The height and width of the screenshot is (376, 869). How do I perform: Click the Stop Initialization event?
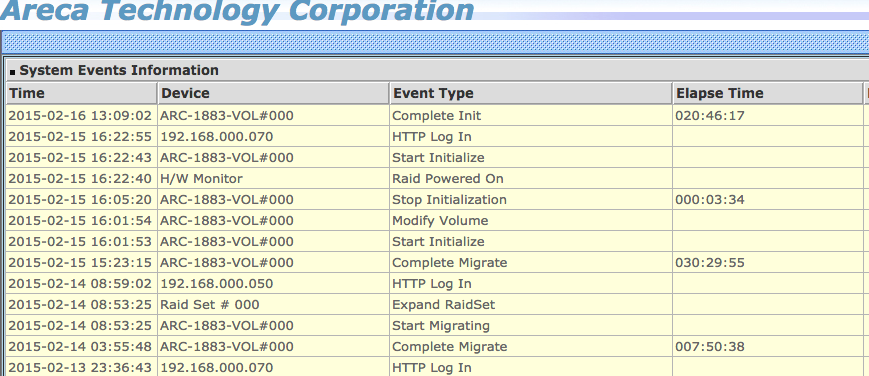tap(449, 200)
